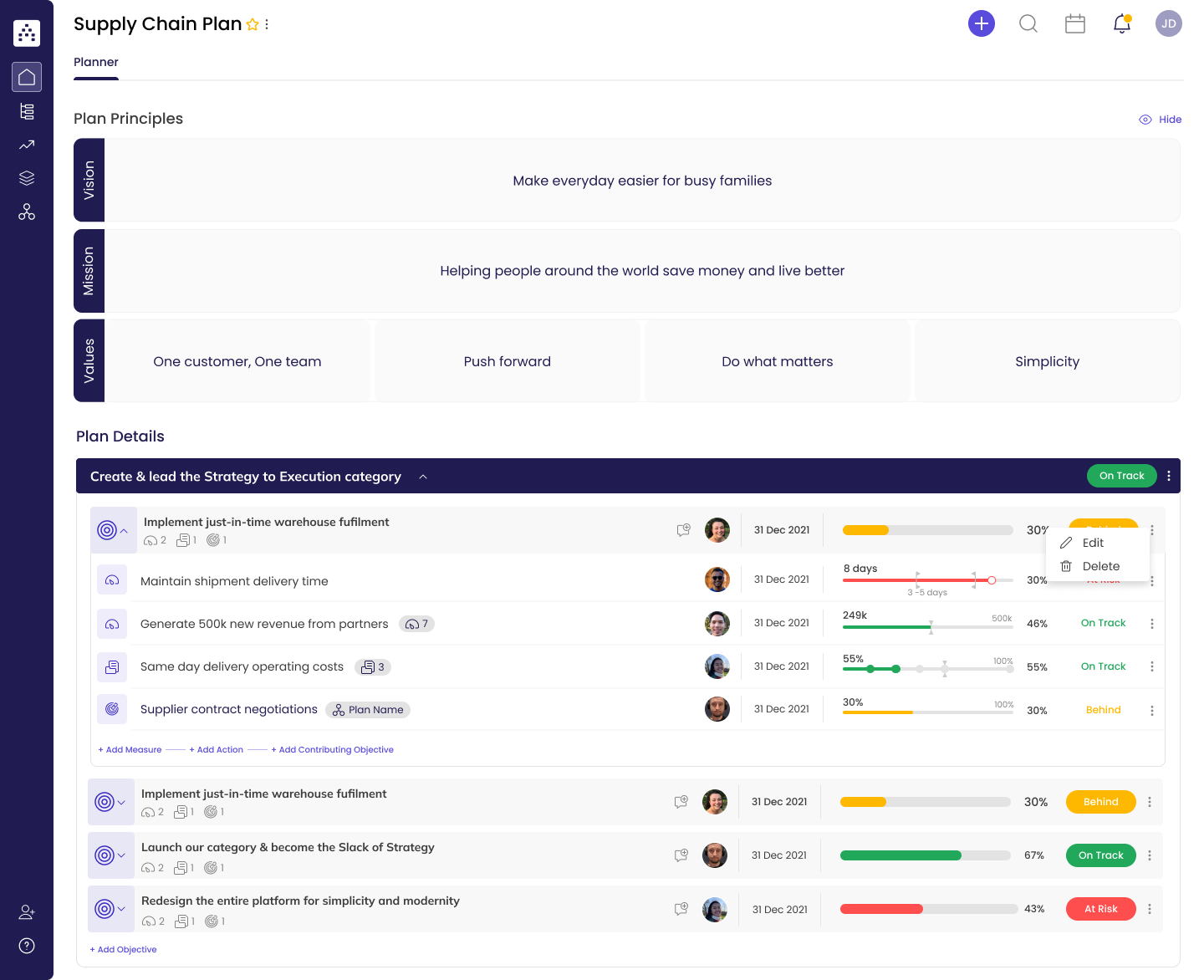1204x980 pixels.
Task: Add a comment on Implement just-in-time warehouse fulfilment
Action: coord(683,529)
